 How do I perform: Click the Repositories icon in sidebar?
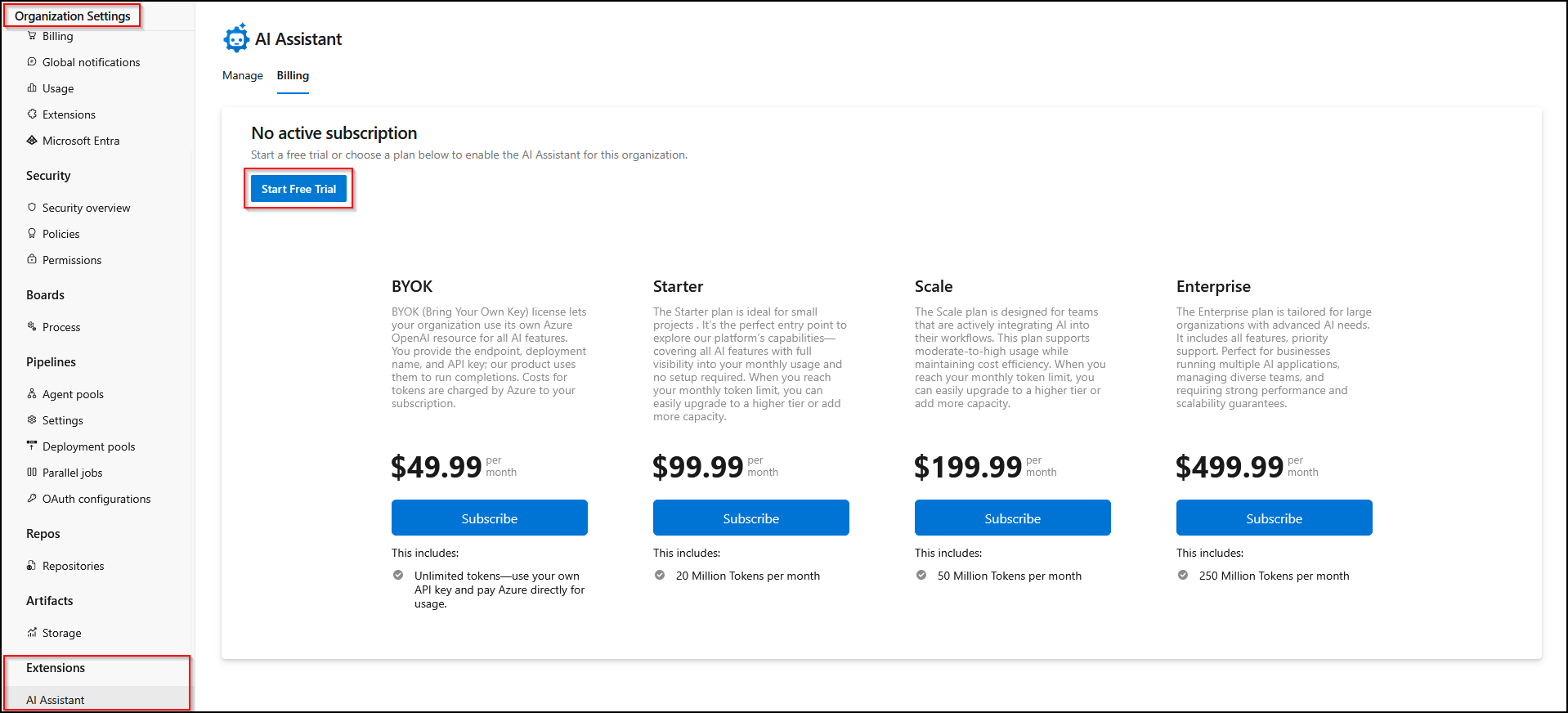[x=32, y=566]
